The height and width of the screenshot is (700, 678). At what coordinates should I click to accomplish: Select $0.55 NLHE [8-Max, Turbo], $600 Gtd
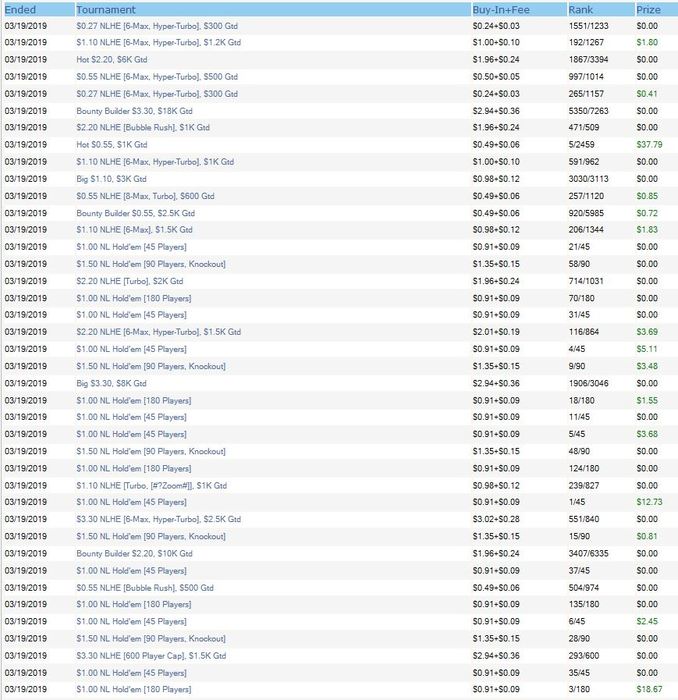[x=145, y=196]
